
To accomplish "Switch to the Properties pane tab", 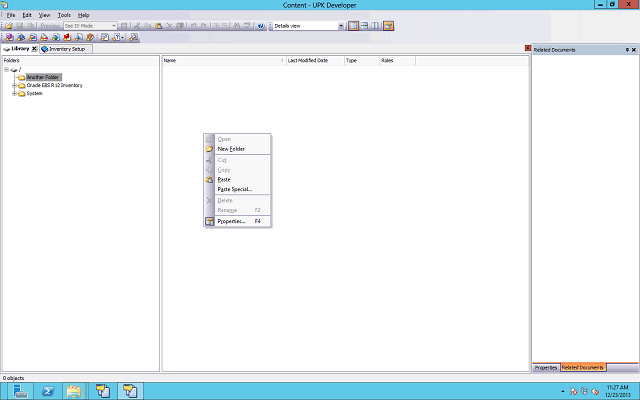I will coord(546,368).
